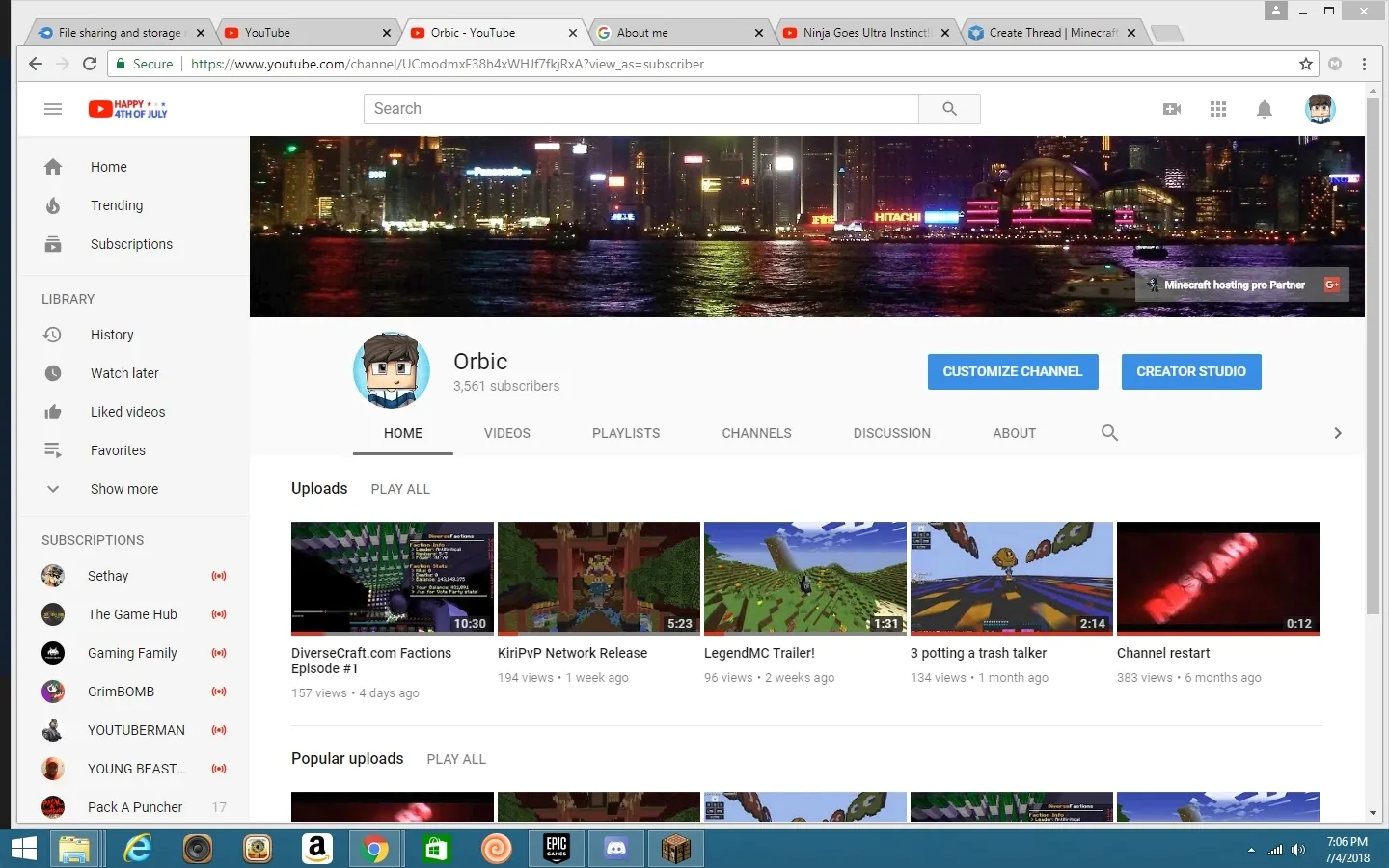Open the Channel restart video thumbnail

point(1218,579)
